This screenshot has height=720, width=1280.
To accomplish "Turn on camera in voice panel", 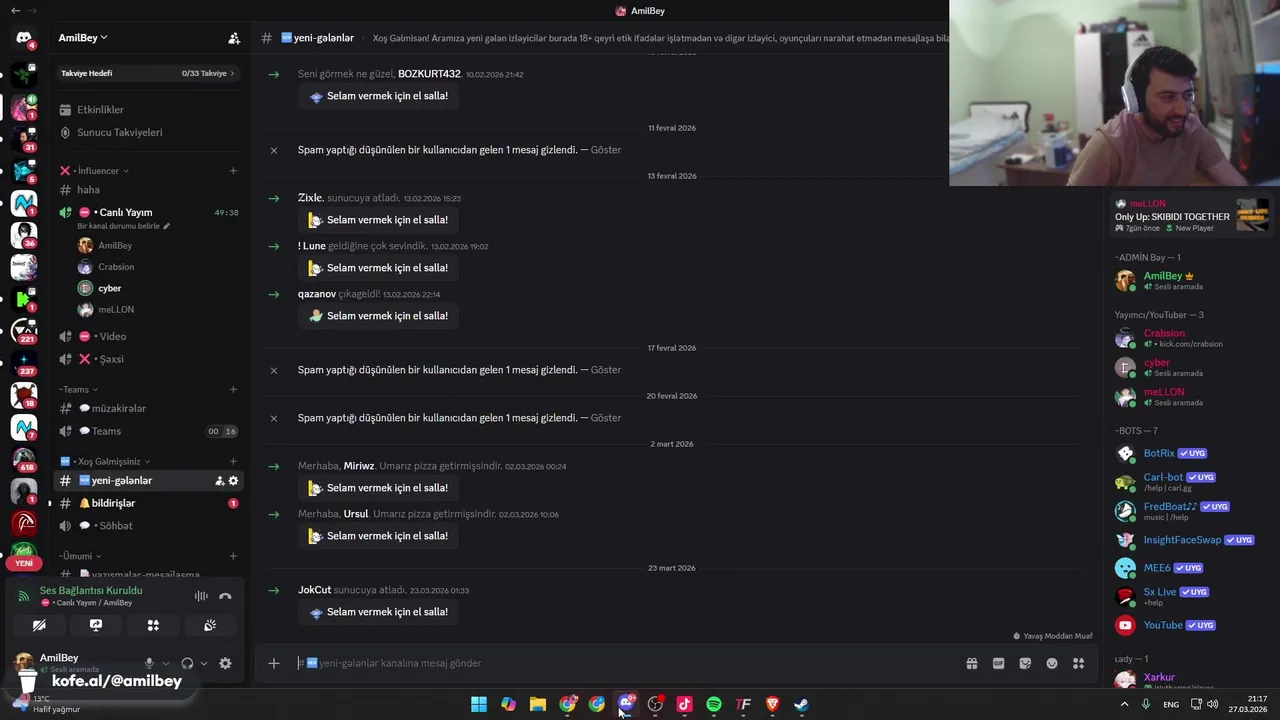I will 39,625.
